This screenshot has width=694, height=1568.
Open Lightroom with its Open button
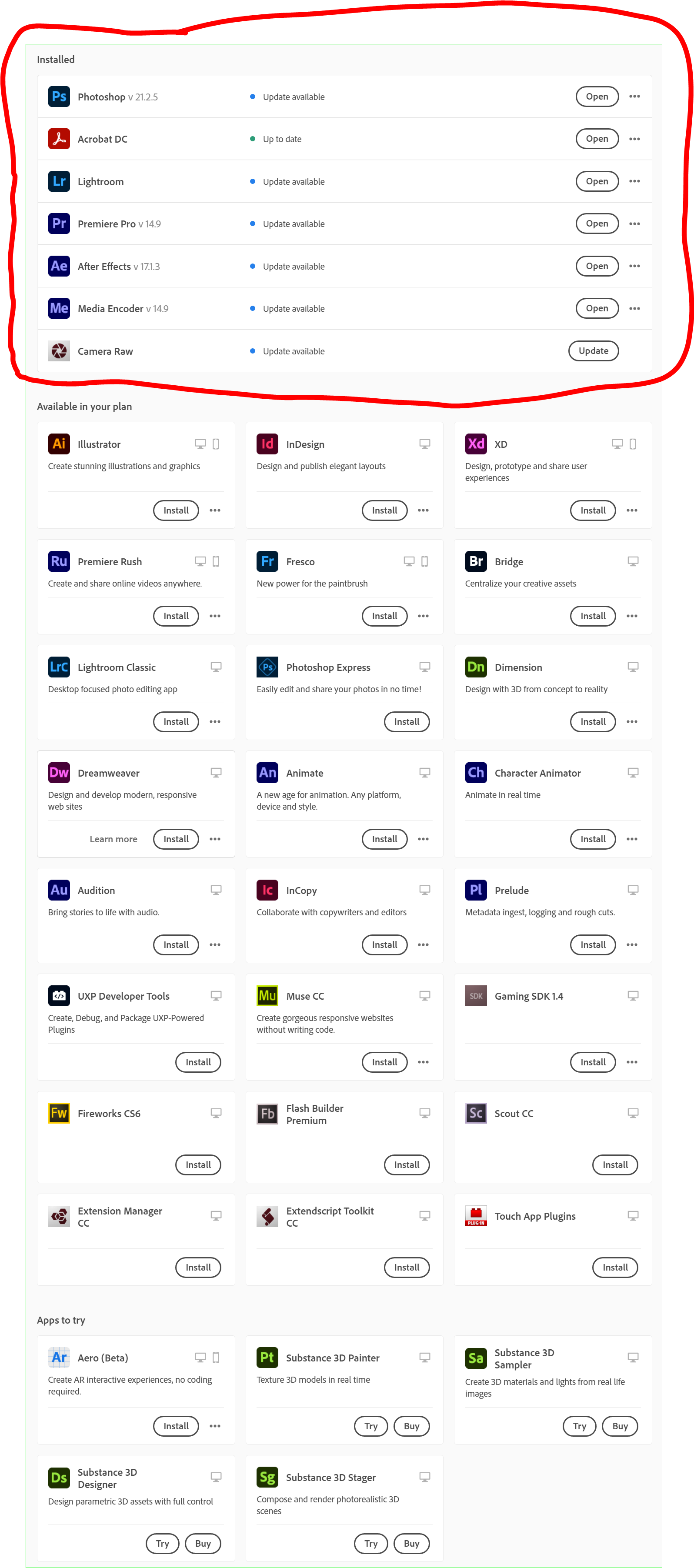coord(597,181)
